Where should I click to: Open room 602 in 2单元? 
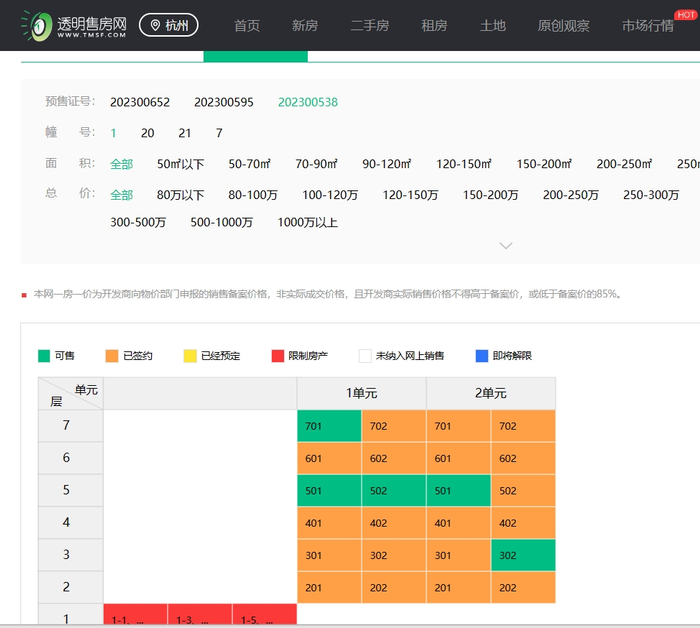pyautogui.click(x=523, y=458)
